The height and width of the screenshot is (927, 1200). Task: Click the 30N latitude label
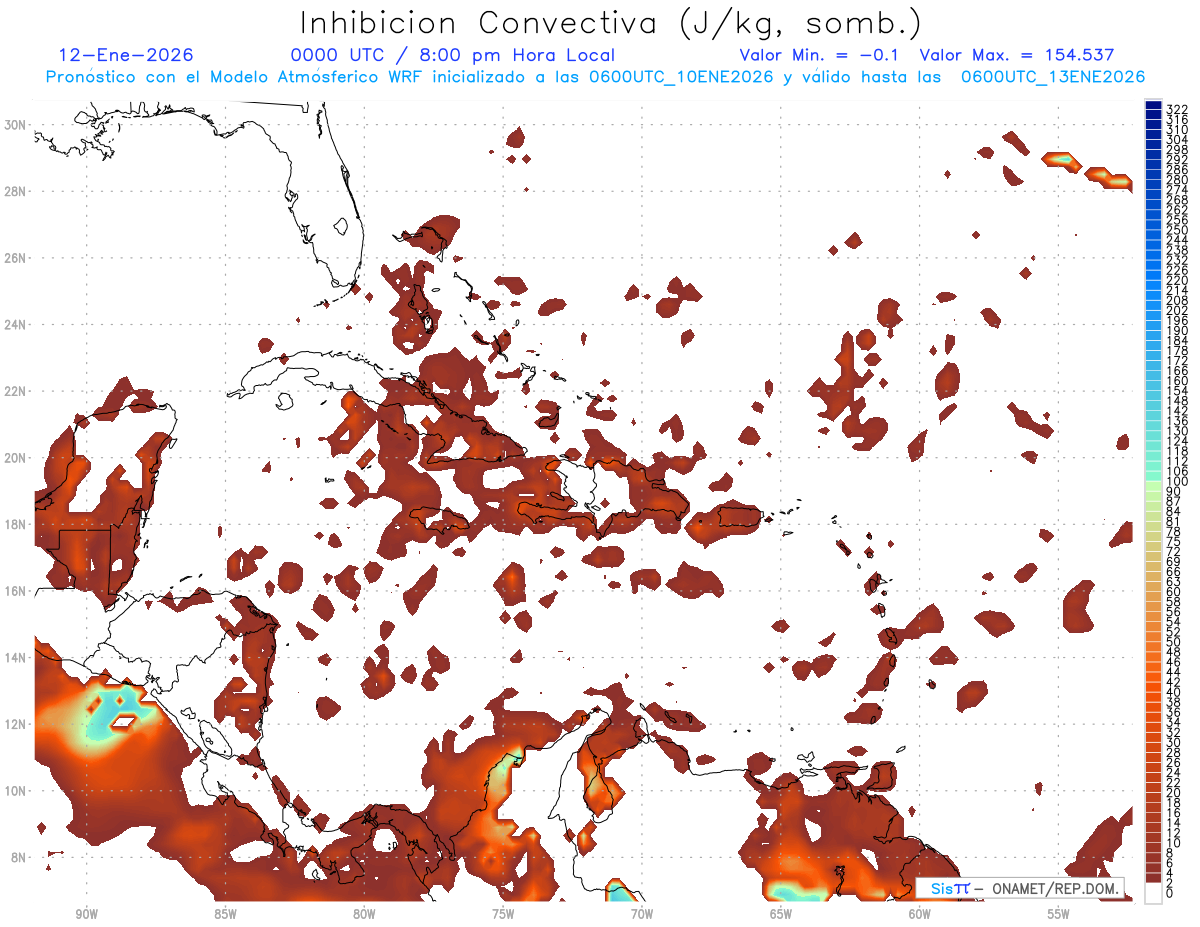pos(16,125)
